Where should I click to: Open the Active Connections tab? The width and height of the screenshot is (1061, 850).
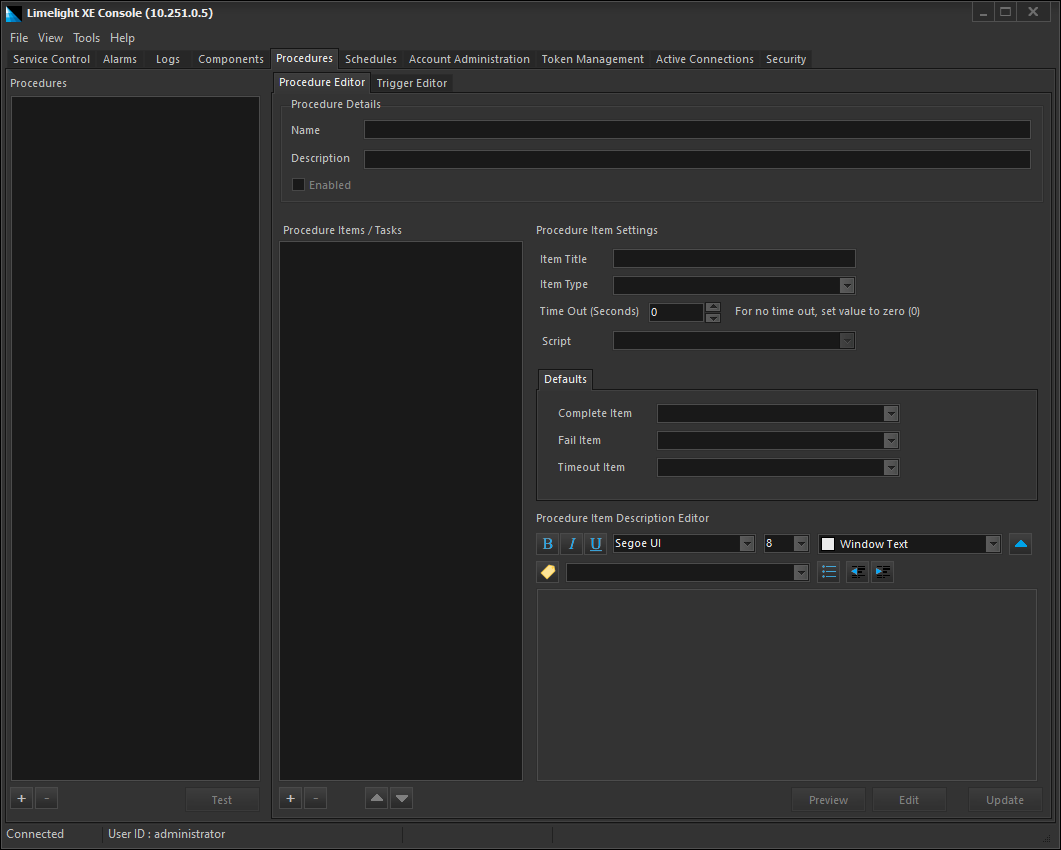tap(704, 60)
